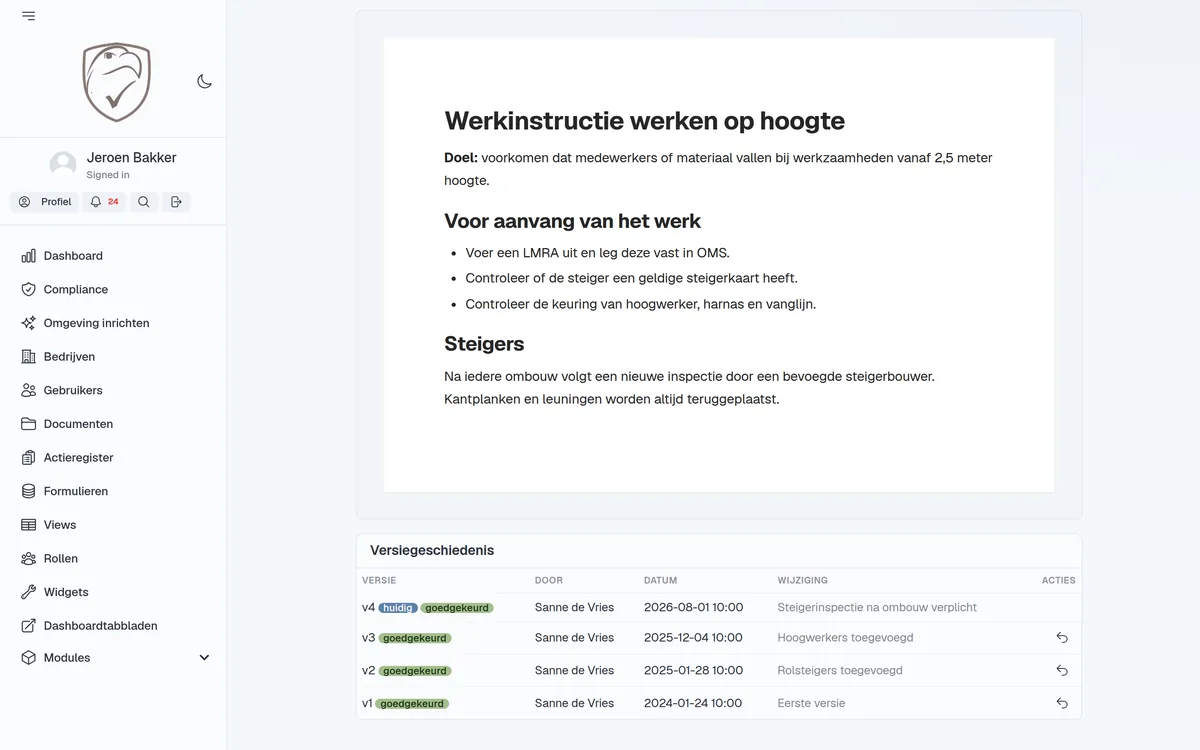1200x750 pixels.
Task: Open notifications bell showing 24
Action: click(x=104, y=202)
